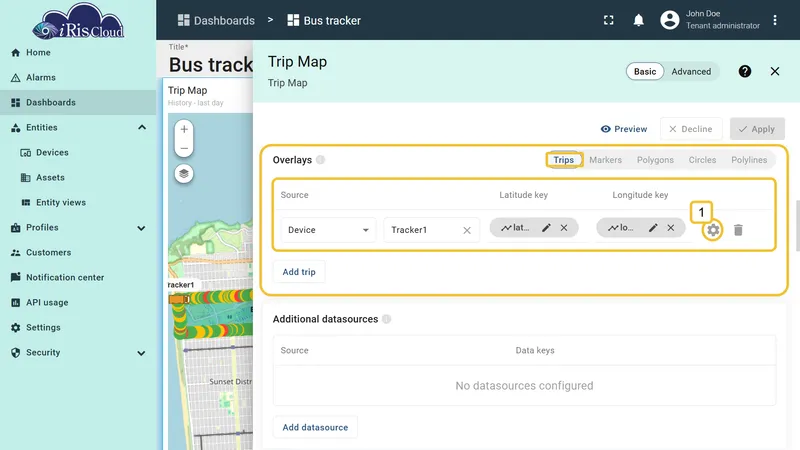Open Notification center in sidebar
This screenshot has width=800, height=450.
coord(78,278)
